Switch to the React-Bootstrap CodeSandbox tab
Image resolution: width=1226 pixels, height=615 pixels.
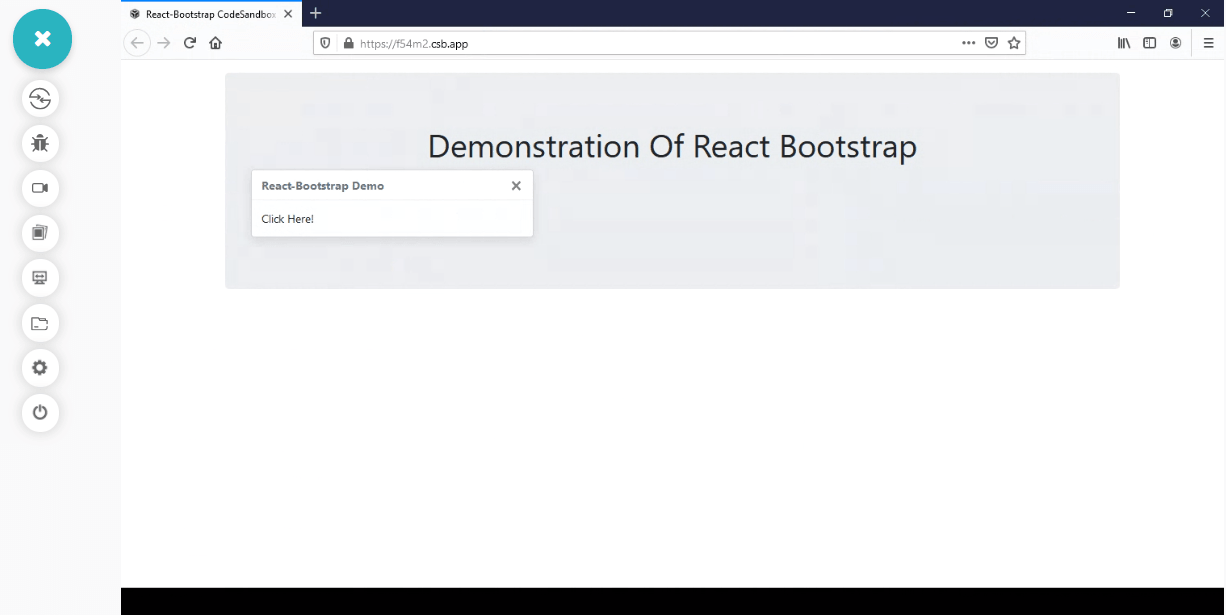click(x=205, y=14)
